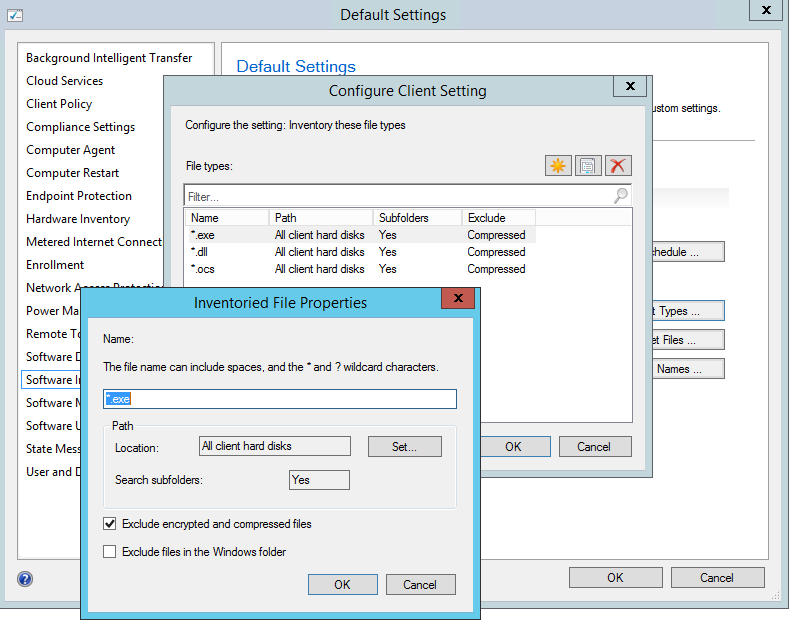Click the New file type starburst icon
Screen dimensions: 789x625
coord(558,166)
